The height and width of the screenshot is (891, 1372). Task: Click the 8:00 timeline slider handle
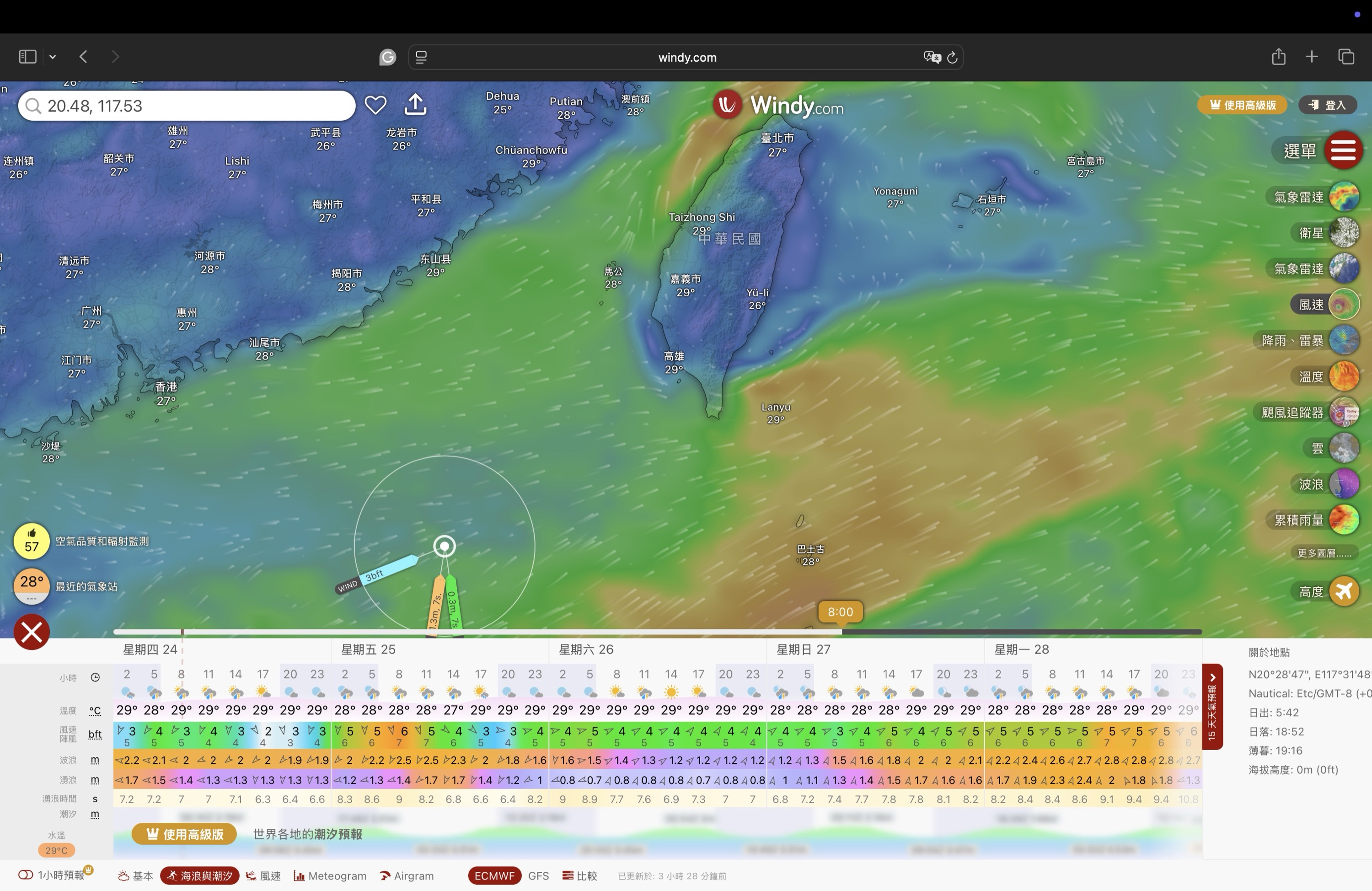click(840, 612)
